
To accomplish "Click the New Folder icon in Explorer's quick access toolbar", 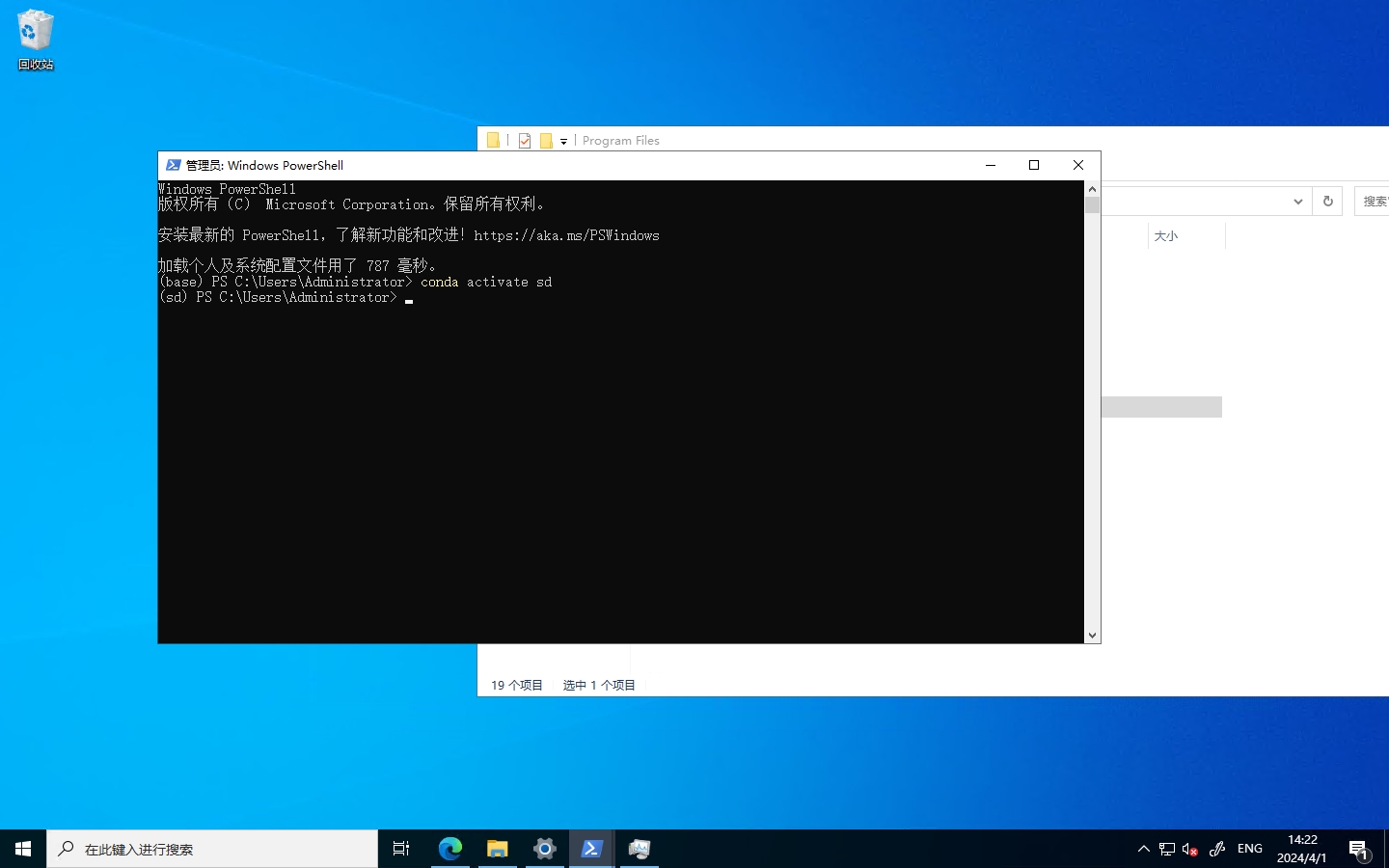I will [546, 141].
